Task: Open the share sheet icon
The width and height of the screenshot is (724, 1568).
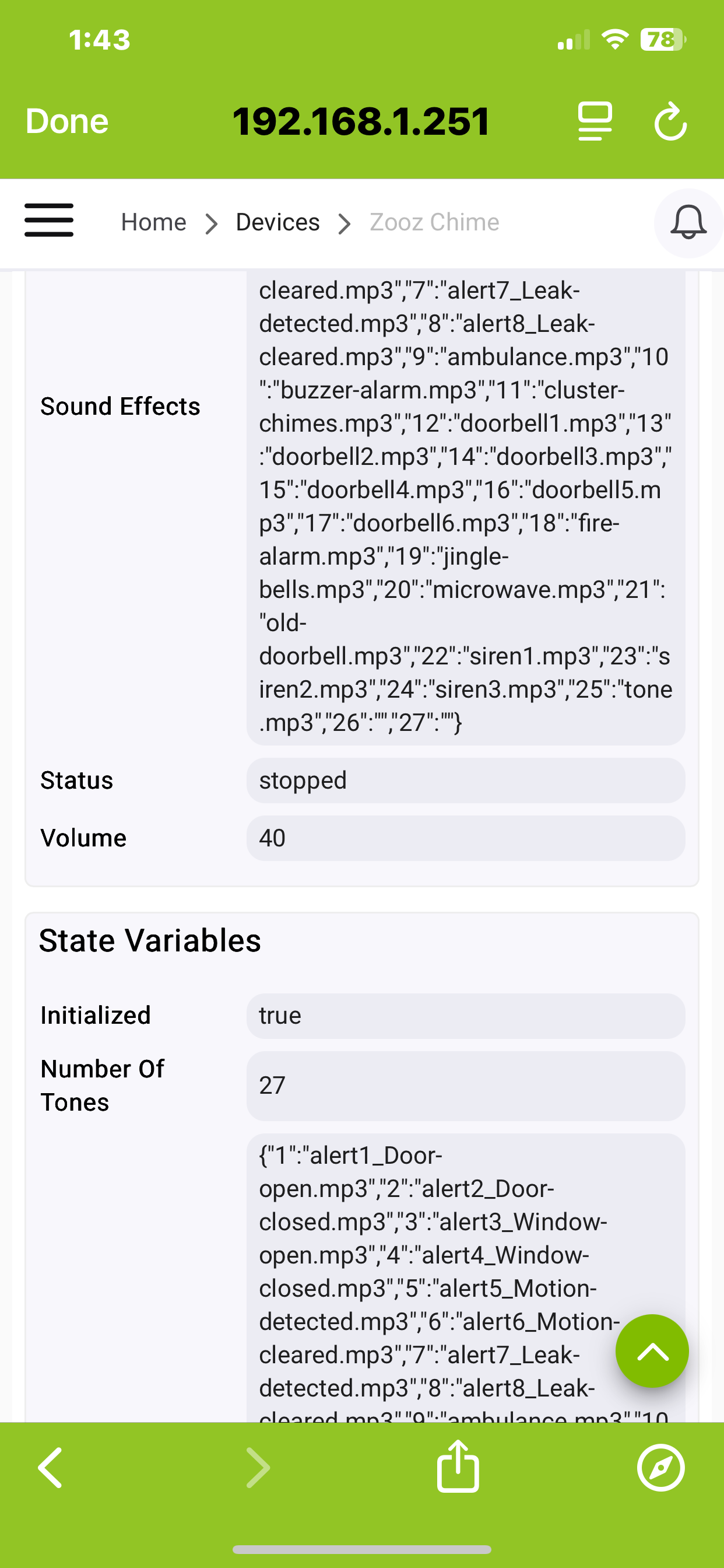Action: point(458,1466)
